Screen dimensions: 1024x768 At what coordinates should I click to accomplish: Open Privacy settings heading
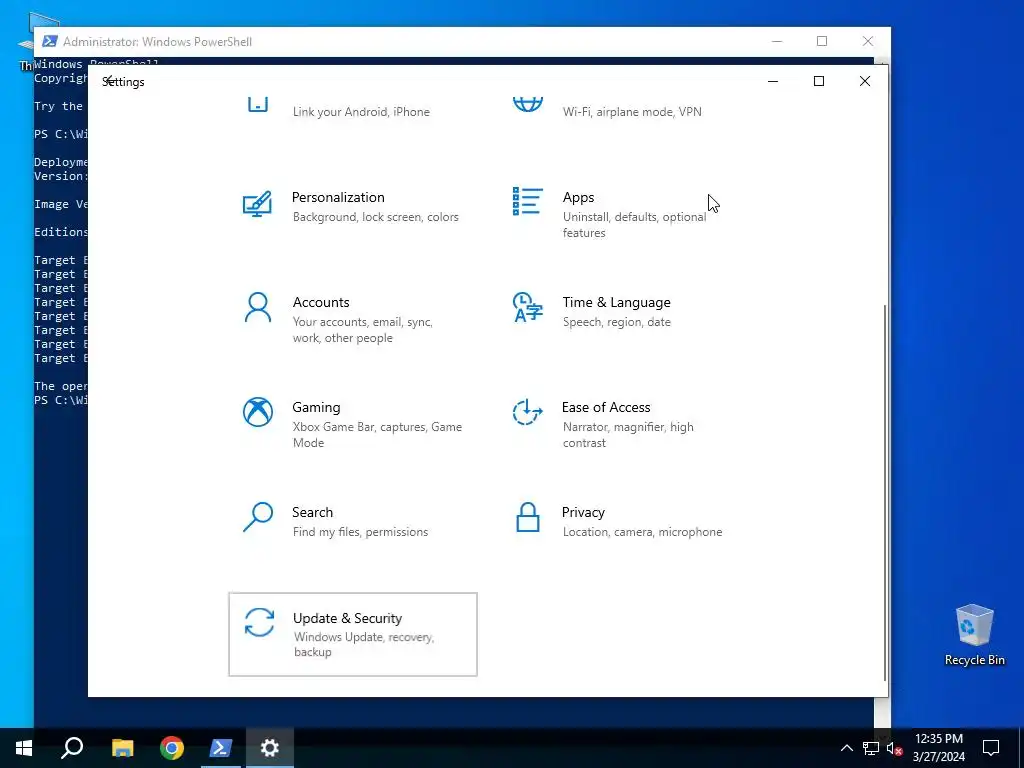tap(583, 513)
